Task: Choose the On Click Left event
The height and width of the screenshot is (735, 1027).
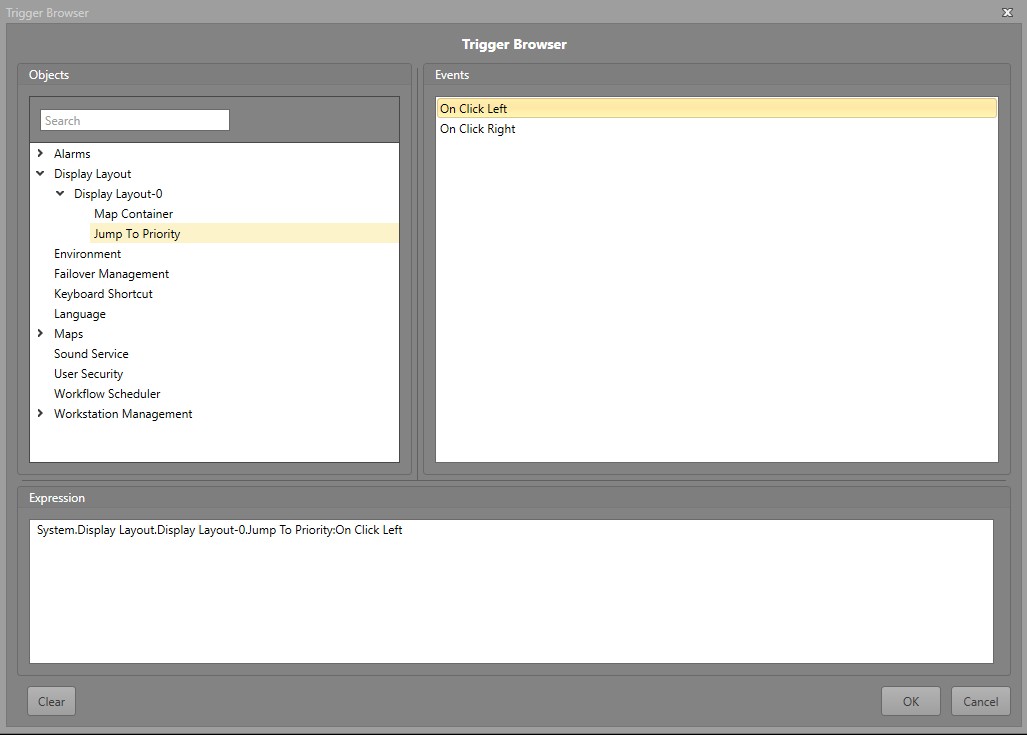Action: tap(474, 108)
